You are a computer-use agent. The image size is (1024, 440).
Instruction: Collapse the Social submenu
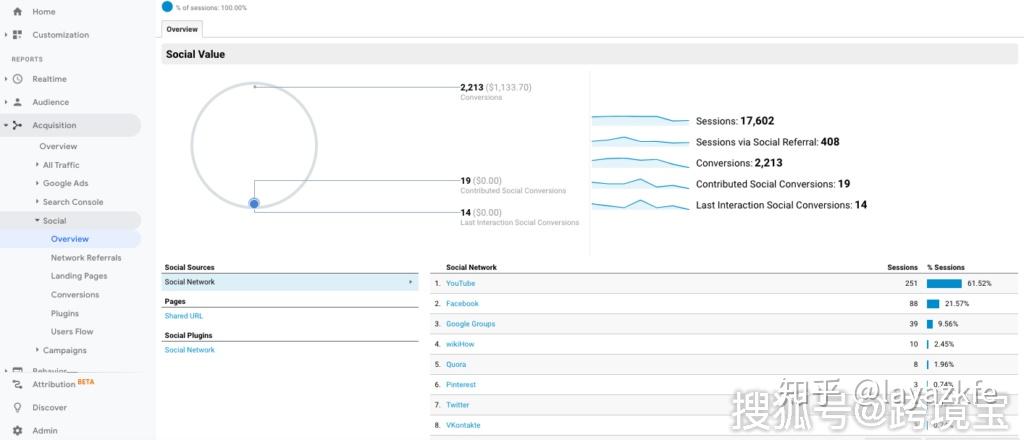pyautogui.click(x=37, y=221)
